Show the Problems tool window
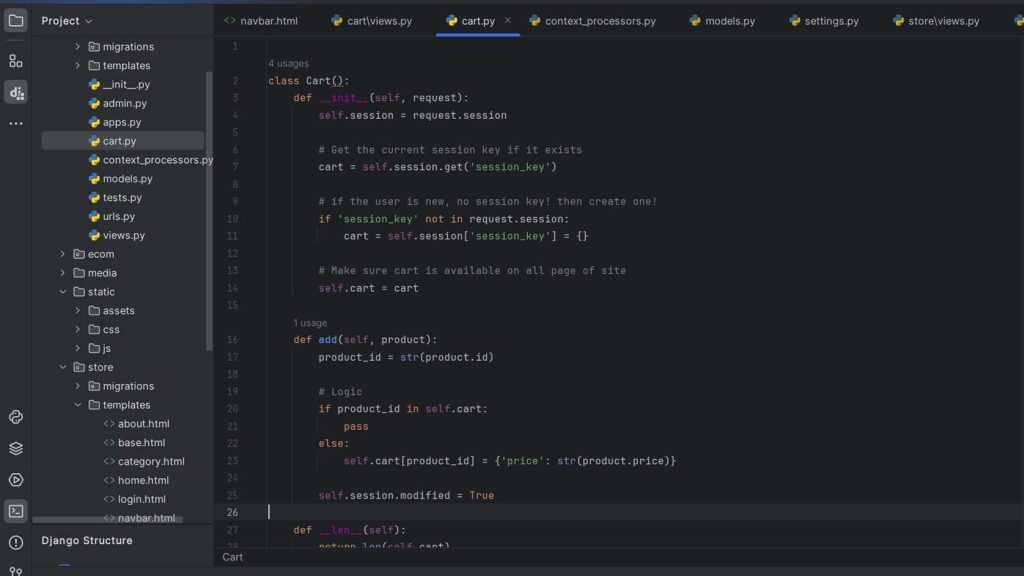The width and height of the screenshot is (1024, 576). click(16, 543)
